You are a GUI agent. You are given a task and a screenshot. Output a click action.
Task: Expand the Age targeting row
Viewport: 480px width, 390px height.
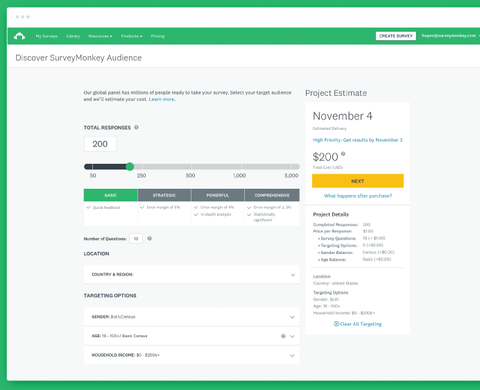pos(192,336)
